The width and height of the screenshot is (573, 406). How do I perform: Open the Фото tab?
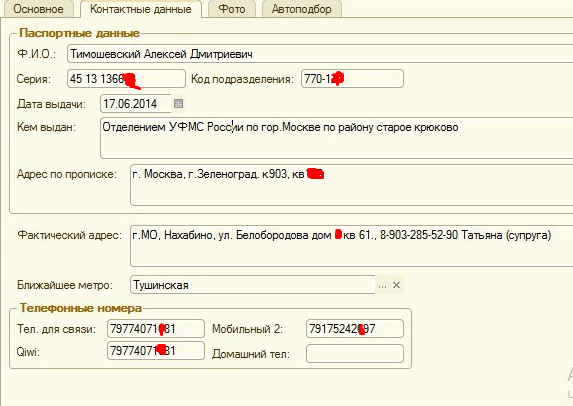tap(232, 9)
